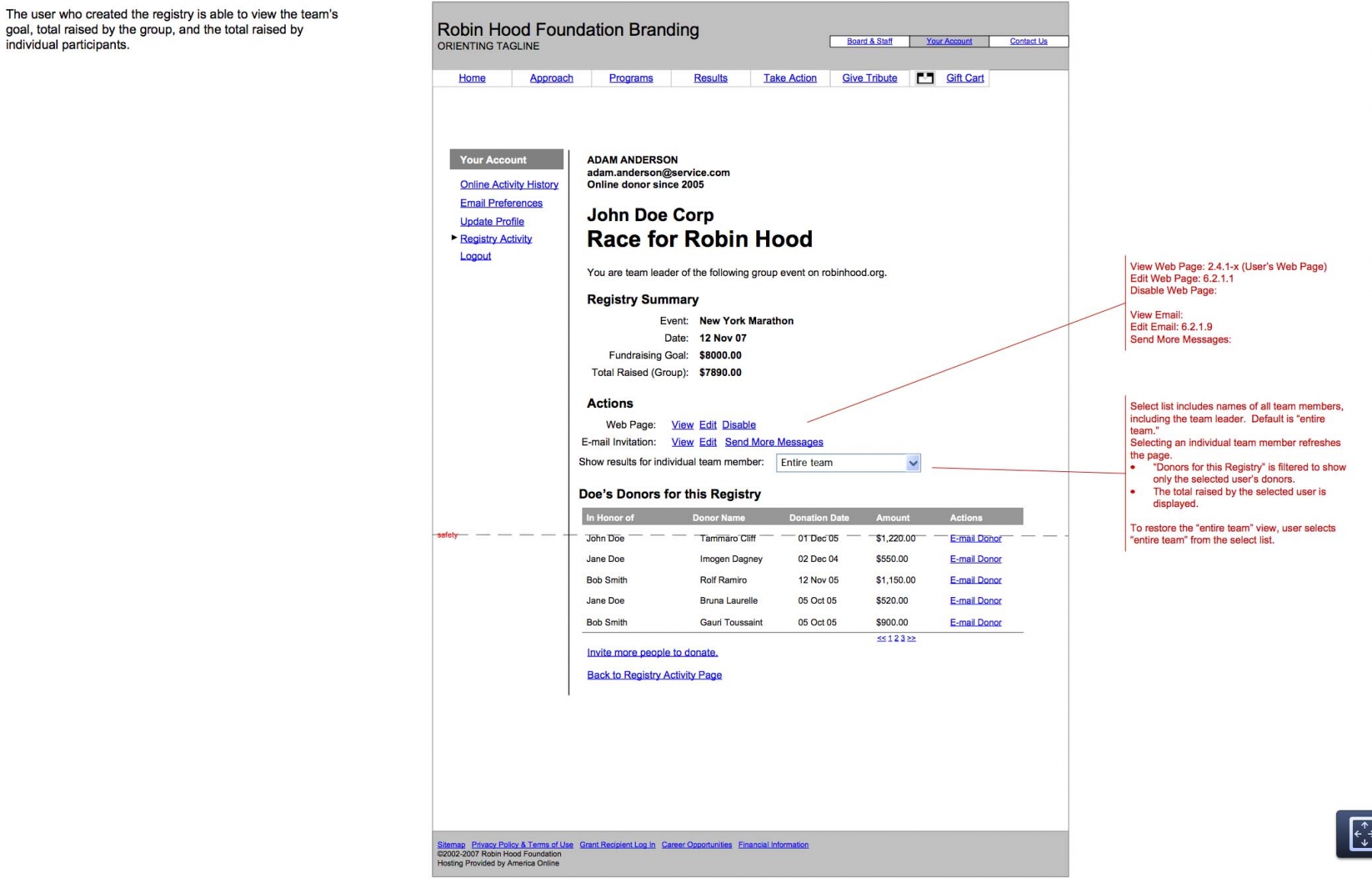The height and width of the screenshot is (883, 1372).
Task: Edit the E-mail Invitation
Action: click(708, 442)
